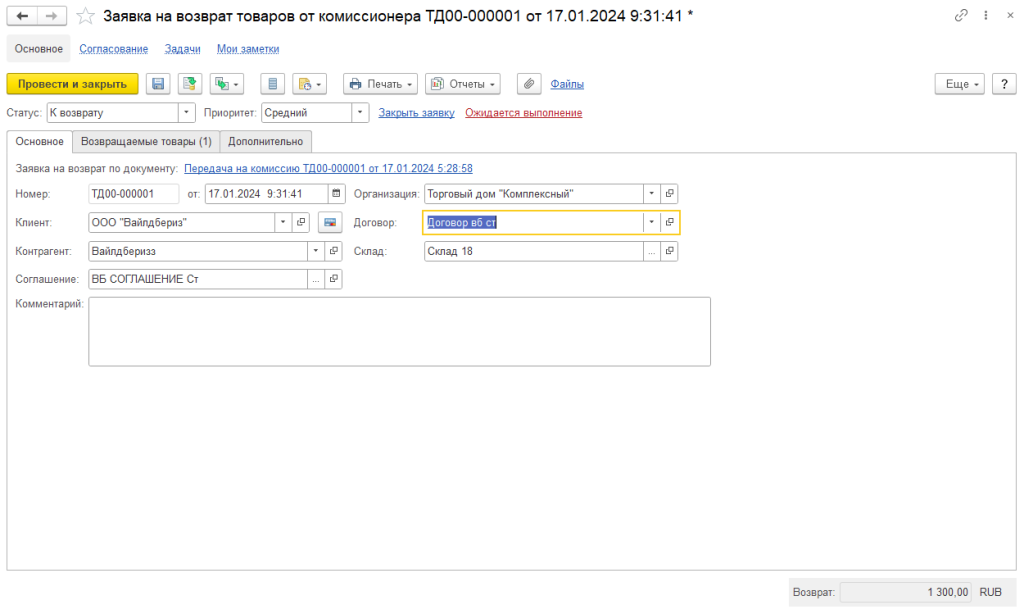Open the Файлы link

click(567, 84)
